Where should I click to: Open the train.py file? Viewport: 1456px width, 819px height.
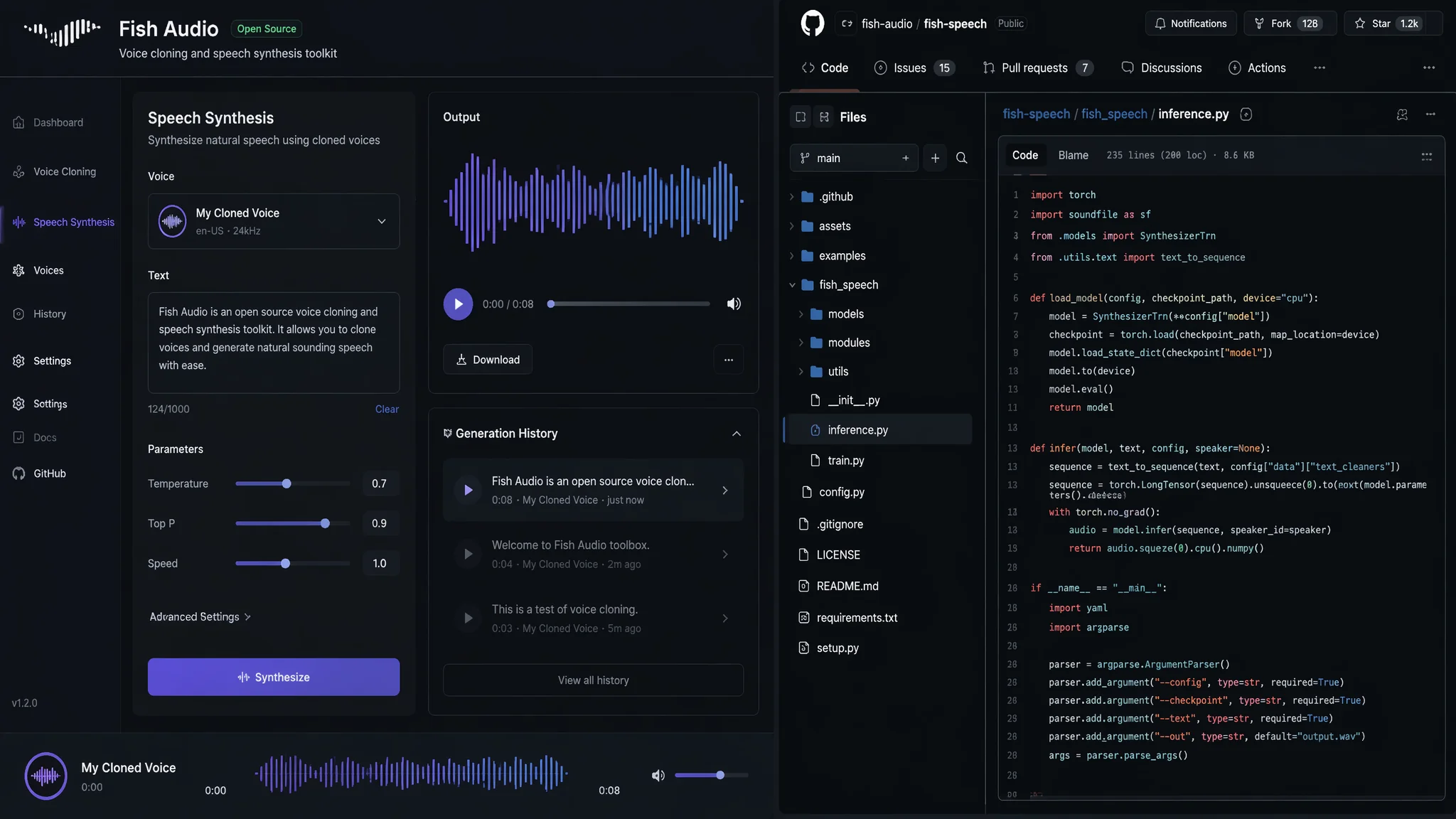[x=837, y=461]
